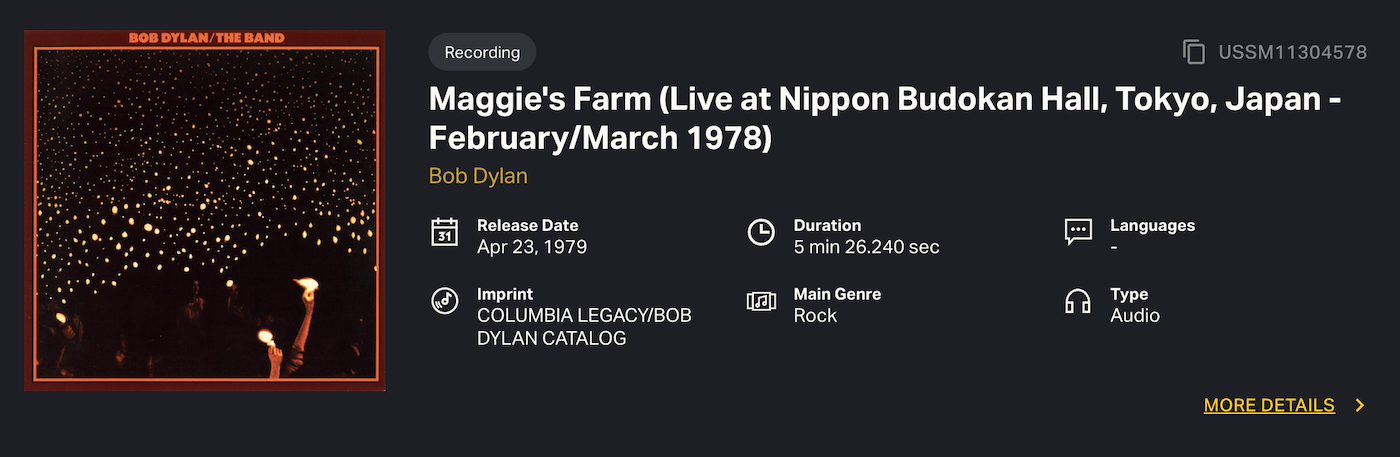The image size is (1400, 457).
Task: Click the COLUMBIA LEGACY/BOB DYLAN CATALOG imprint text
Action: point(584,327)
